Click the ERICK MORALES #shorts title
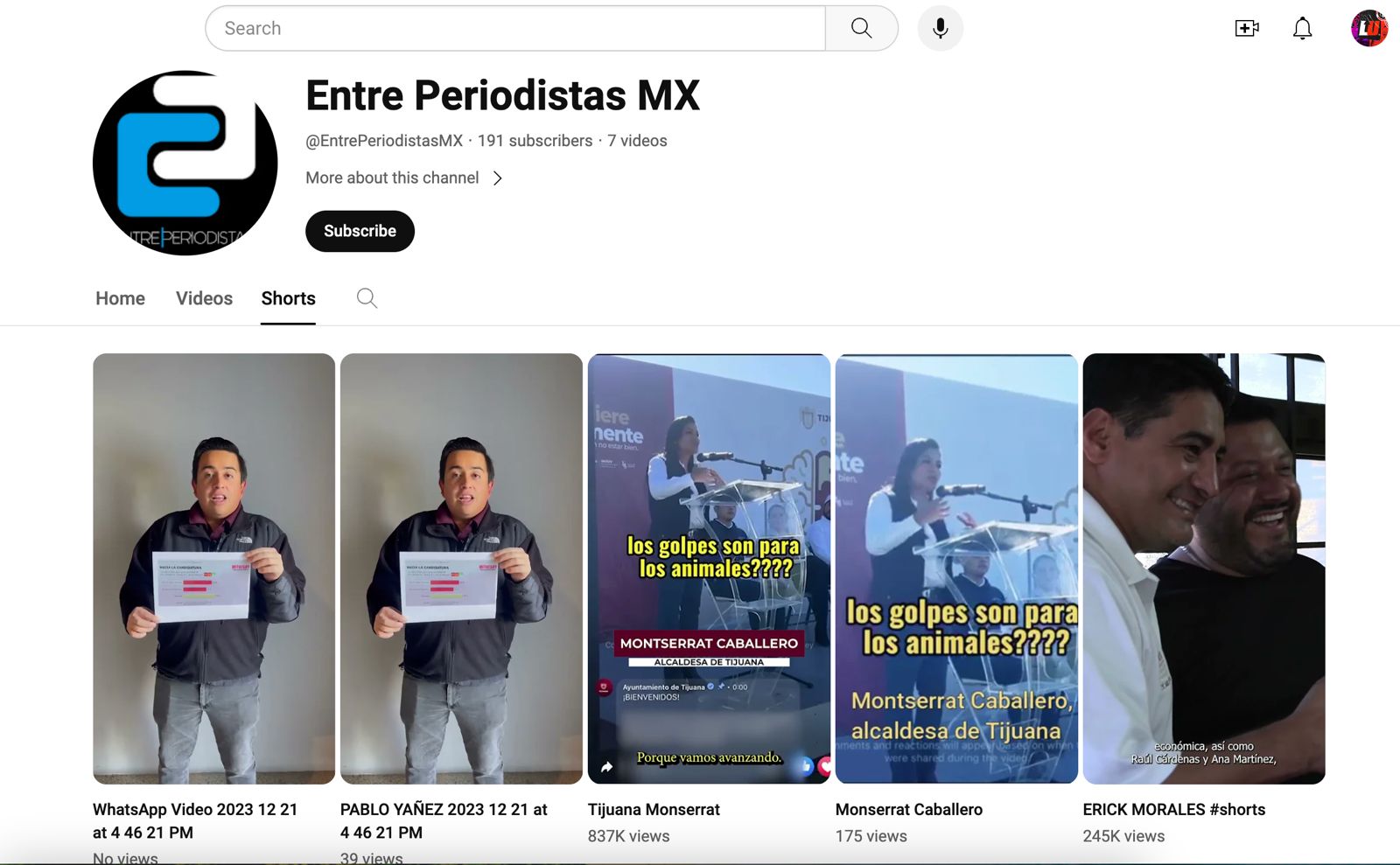The width and height of the screenshot is (1400, 865). click(x=1173, y=810)
